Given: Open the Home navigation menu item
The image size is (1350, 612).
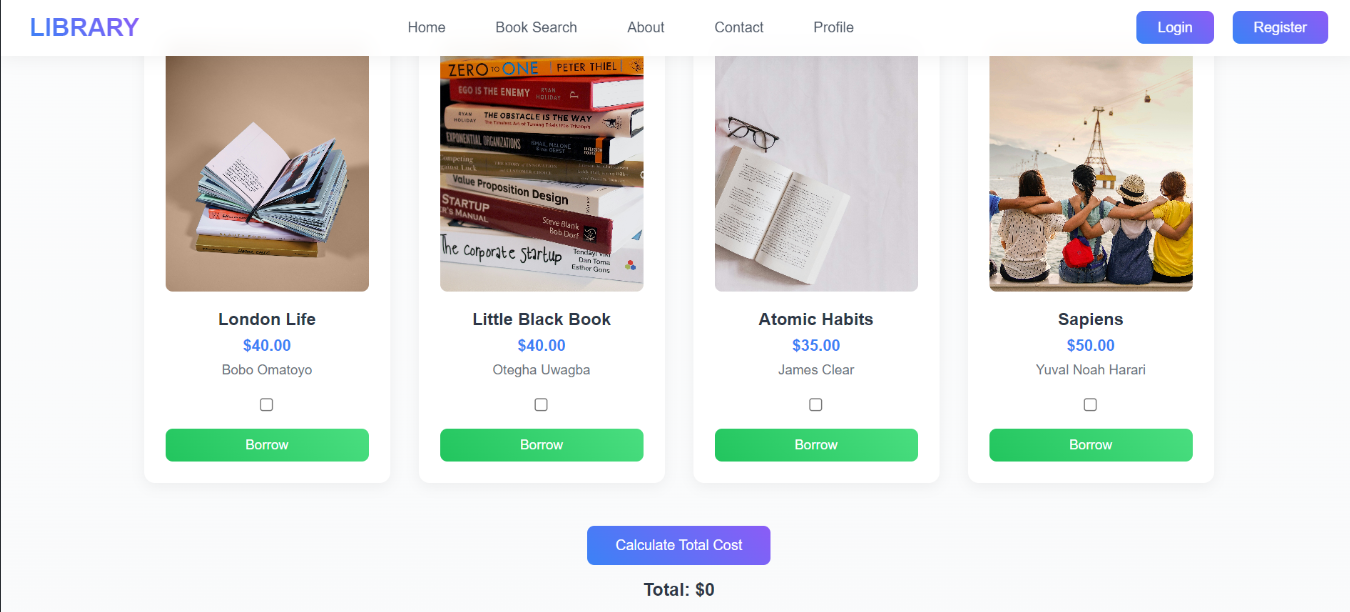Looking at the screenshot, I should click(x=426, y=27).
